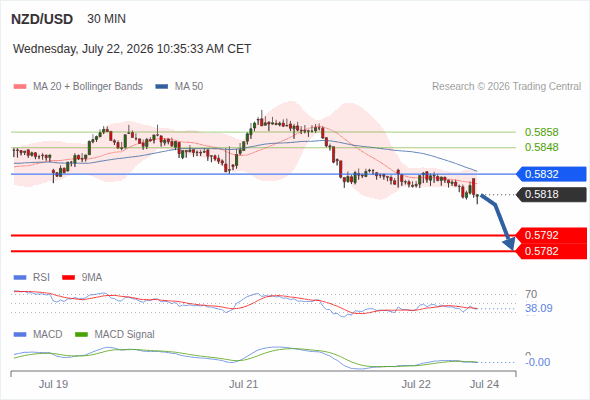Click the red 0.5792 support tag
The height and width of the screenshot is (400, 590).
(551, 235)
